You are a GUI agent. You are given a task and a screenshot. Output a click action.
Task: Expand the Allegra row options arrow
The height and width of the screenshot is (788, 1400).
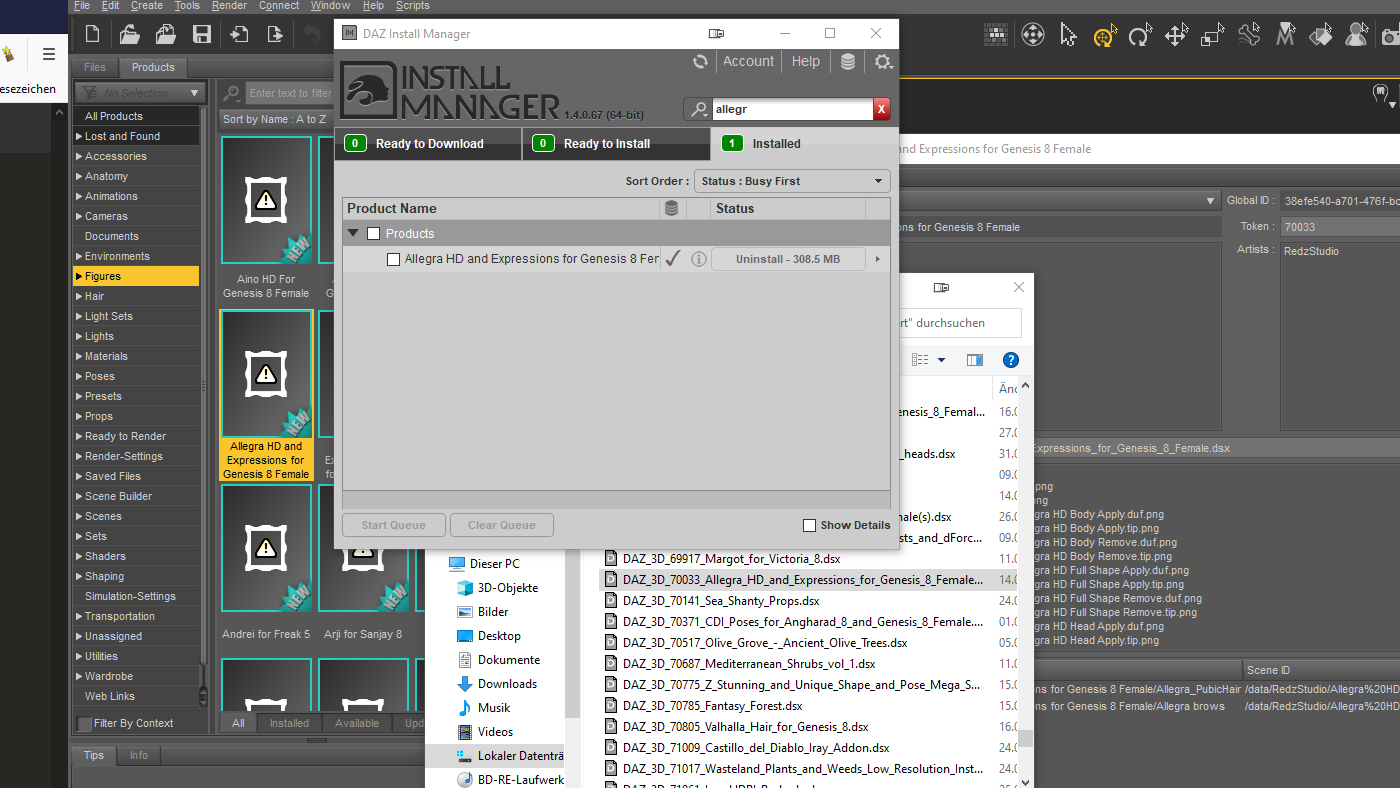[x=878, y=259]
